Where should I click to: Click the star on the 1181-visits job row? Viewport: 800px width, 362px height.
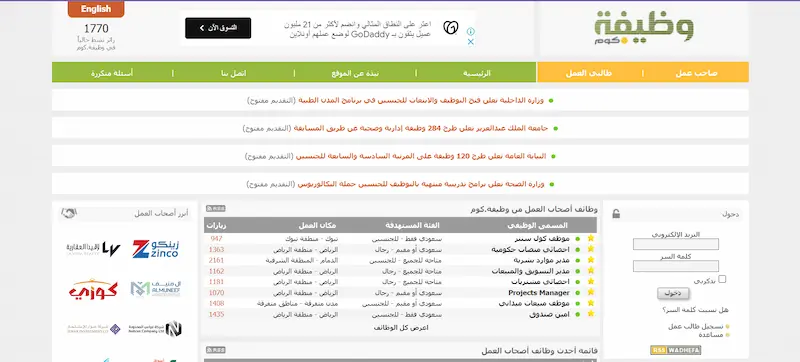591,281
